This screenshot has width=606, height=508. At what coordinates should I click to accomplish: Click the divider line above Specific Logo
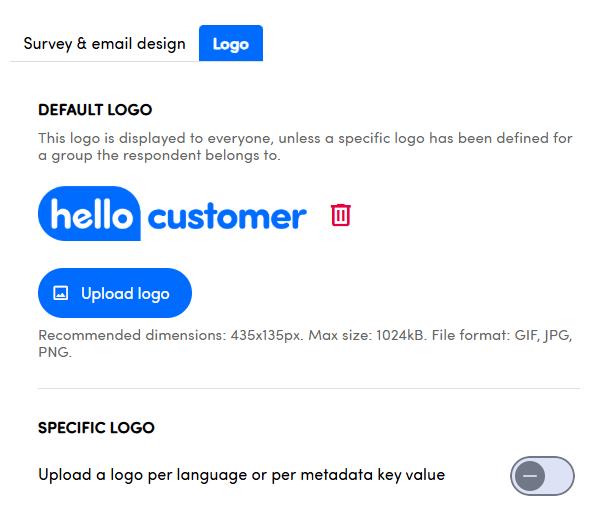pyautogui.click(x=308, y=388)
